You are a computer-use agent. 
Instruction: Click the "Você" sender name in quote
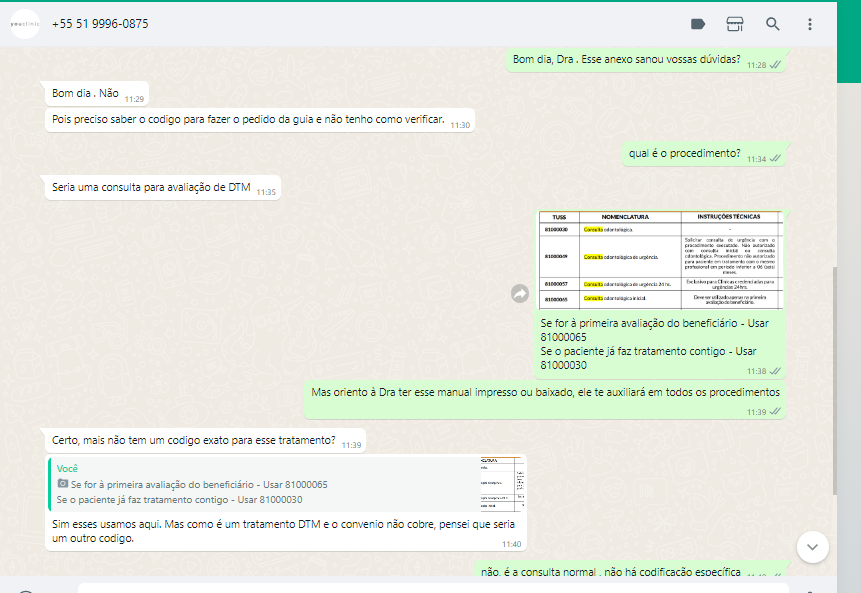tap(67, 468)
